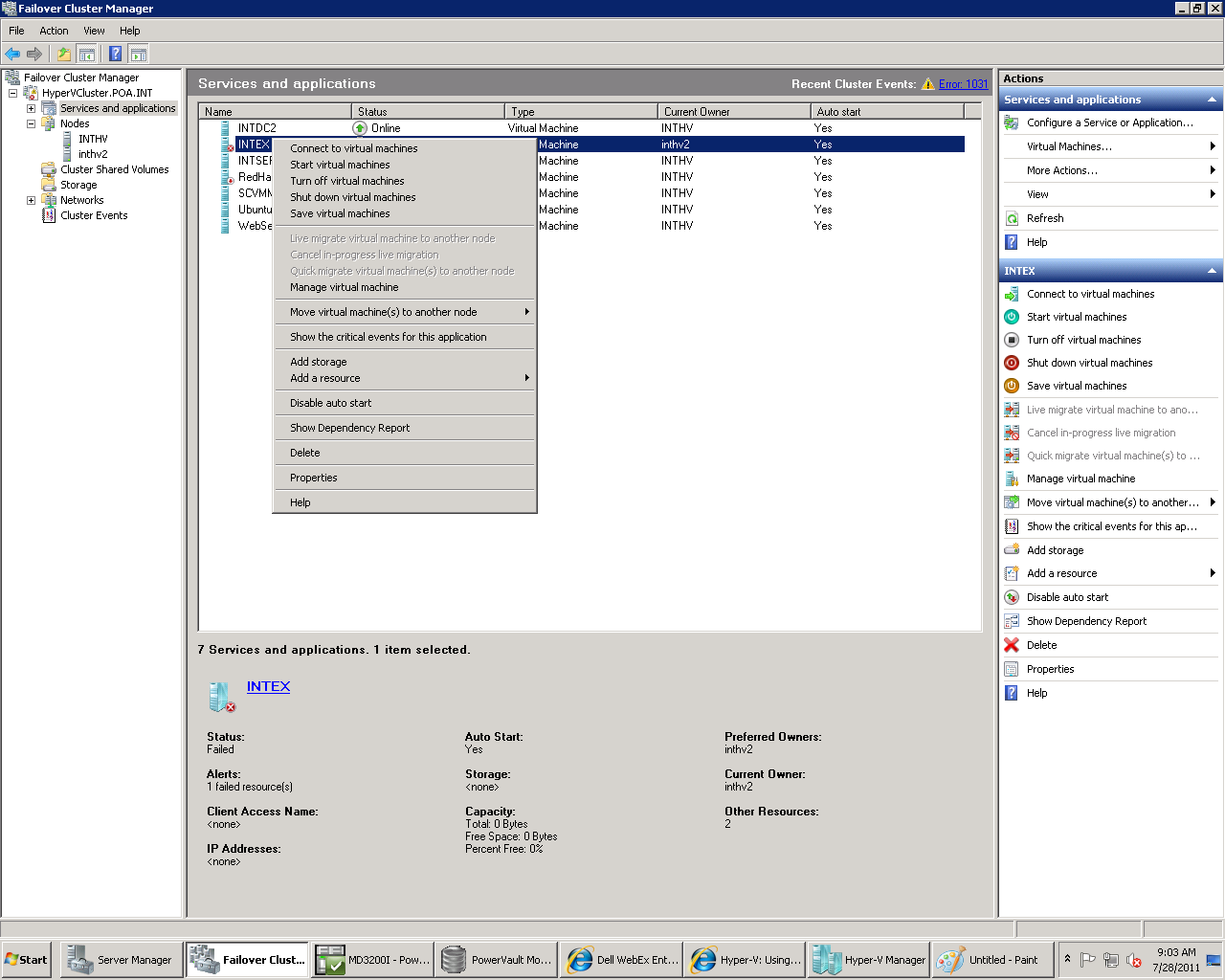The height and width of the screenshot is (980, 1225).
Task: Click the Show Dependency Report icon in Actions
Action: (x=1012, y=621)
